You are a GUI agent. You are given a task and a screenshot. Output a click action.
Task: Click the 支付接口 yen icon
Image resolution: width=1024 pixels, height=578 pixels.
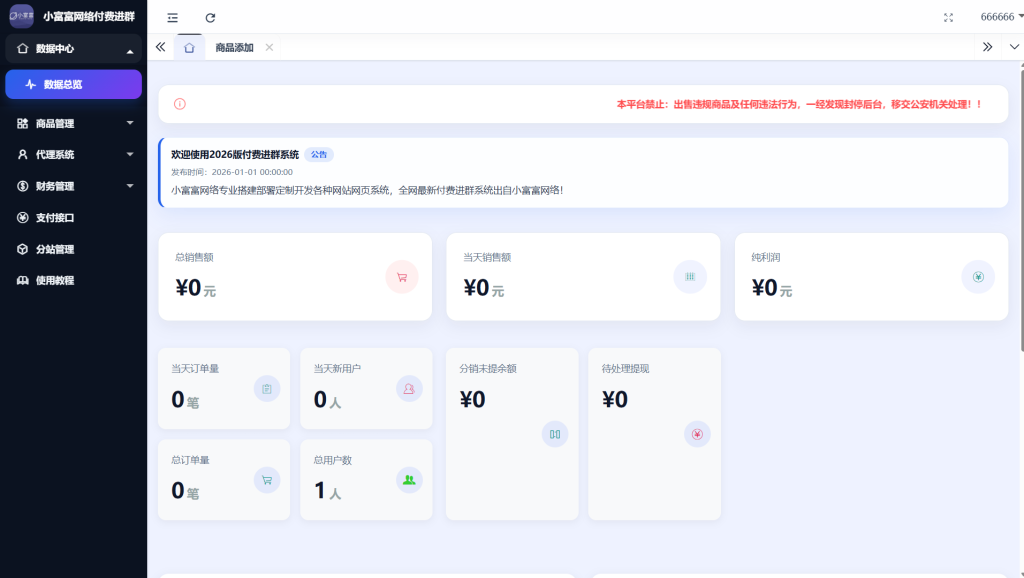pos(23,217)
